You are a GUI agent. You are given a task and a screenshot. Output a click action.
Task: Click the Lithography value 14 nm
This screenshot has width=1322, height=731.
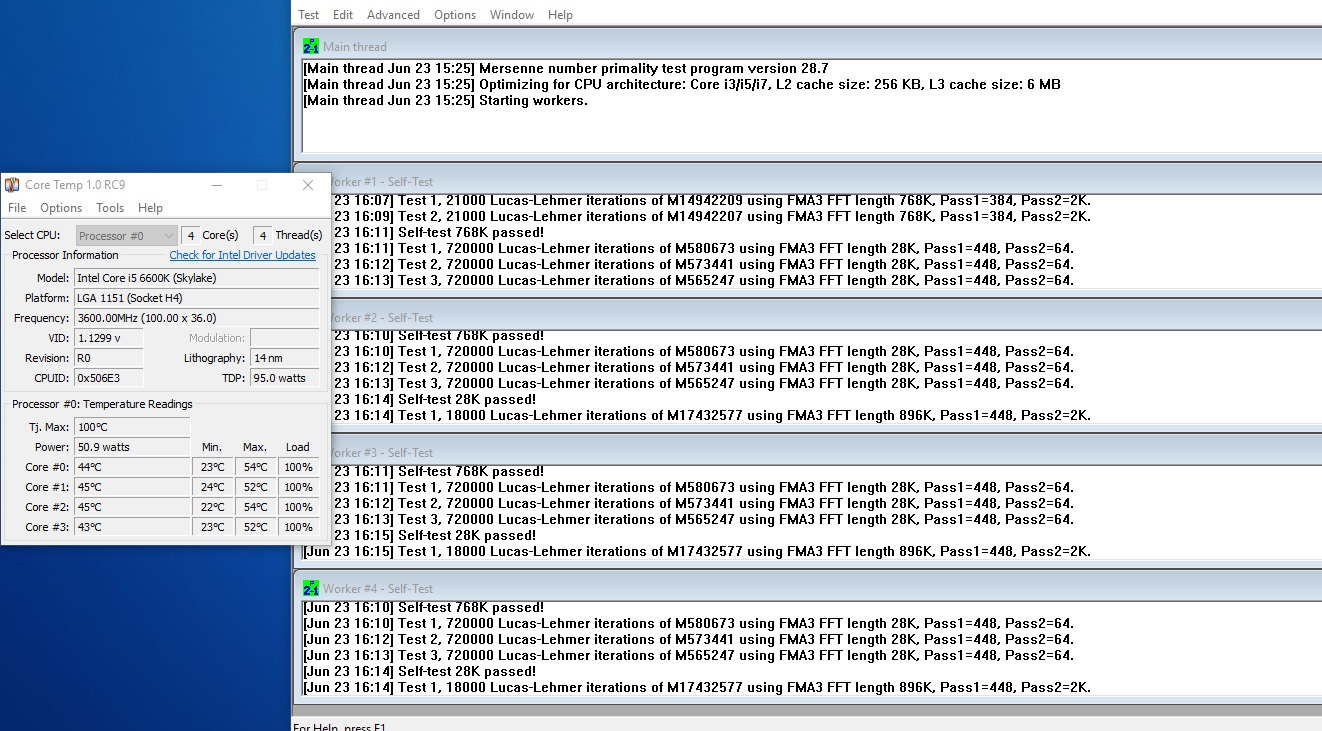[284, 358]
